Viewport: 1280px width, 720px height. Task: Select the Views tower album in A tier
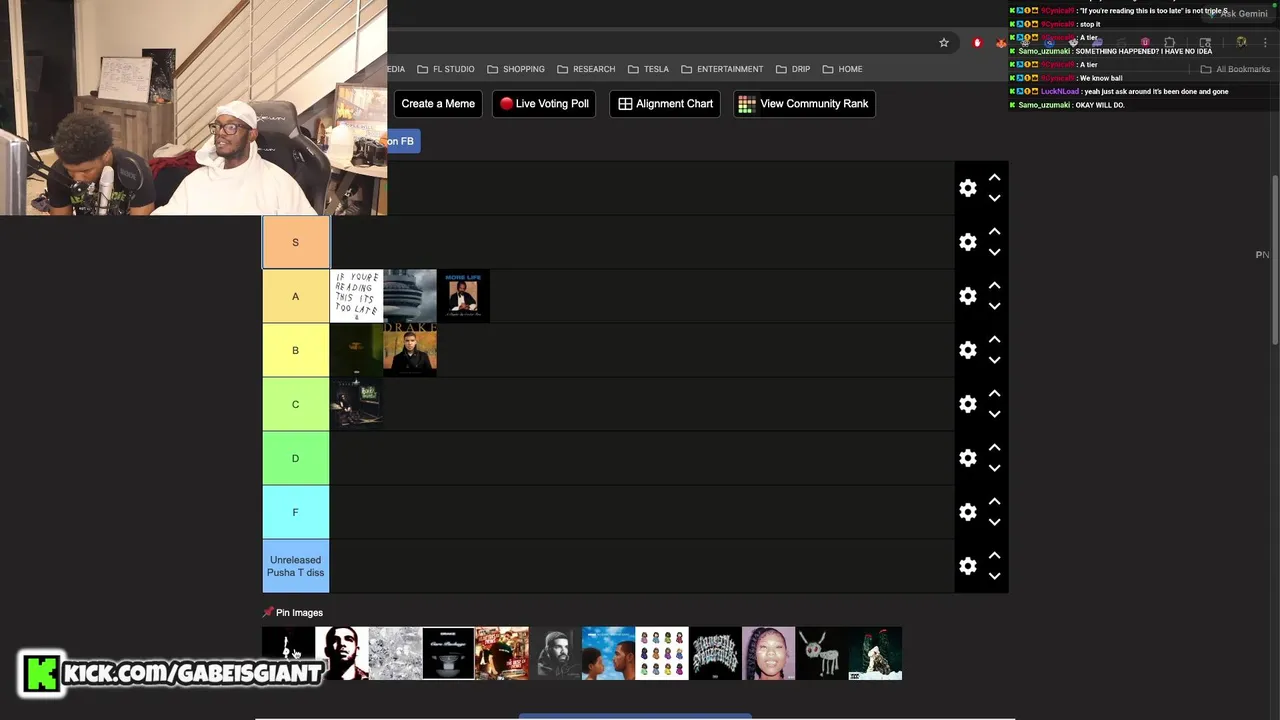[410, 296]
